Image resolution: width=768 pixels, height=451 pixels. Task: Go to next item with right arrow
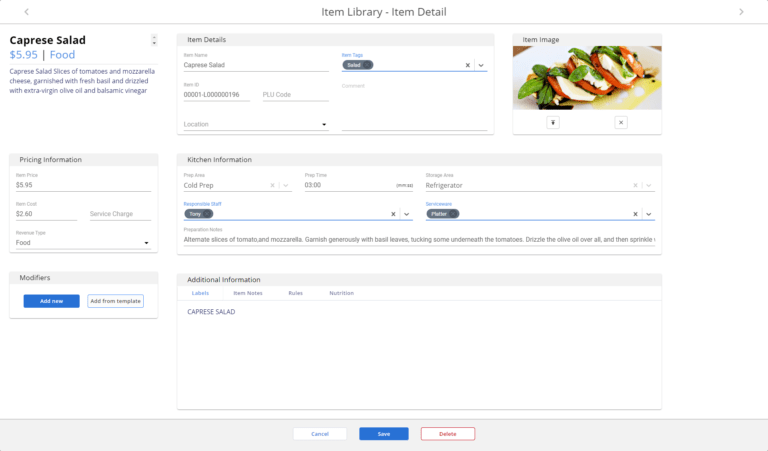[x=741, y=12]
